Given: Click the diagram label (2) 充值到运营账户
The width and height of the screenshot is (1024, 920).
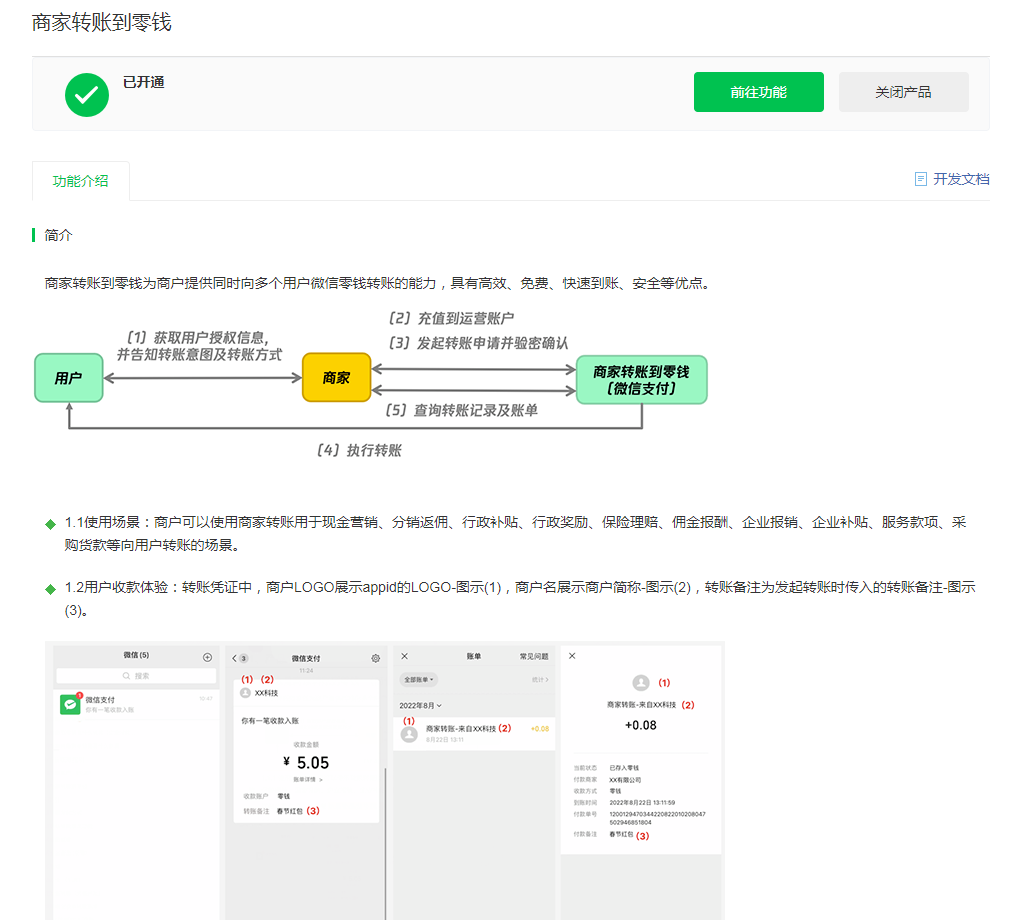Looking at the screenshot, I should click(451, 319).
